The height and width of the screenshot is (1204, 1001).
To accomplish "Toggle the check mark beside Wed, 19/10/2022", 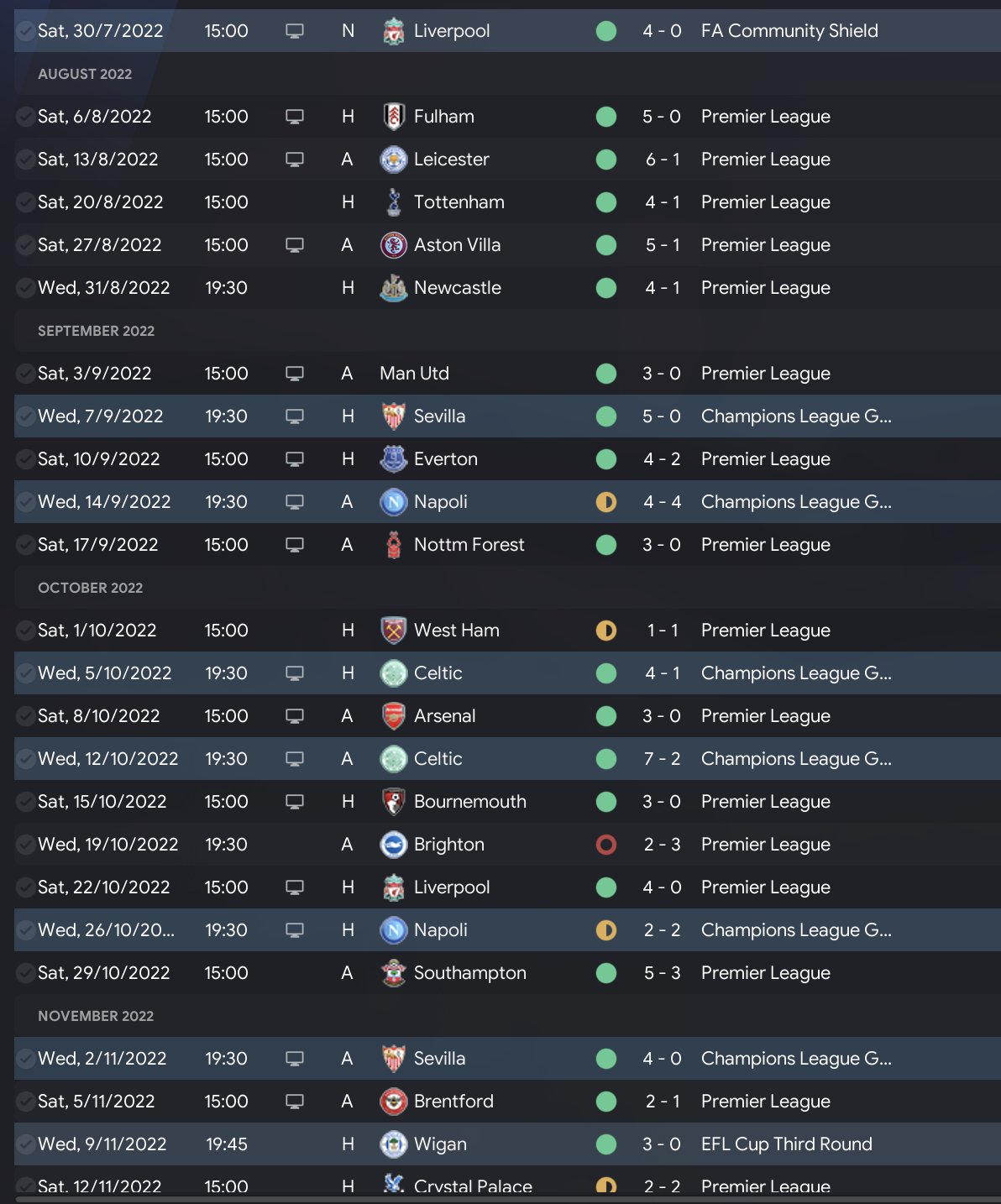I will tap(25, 845).
